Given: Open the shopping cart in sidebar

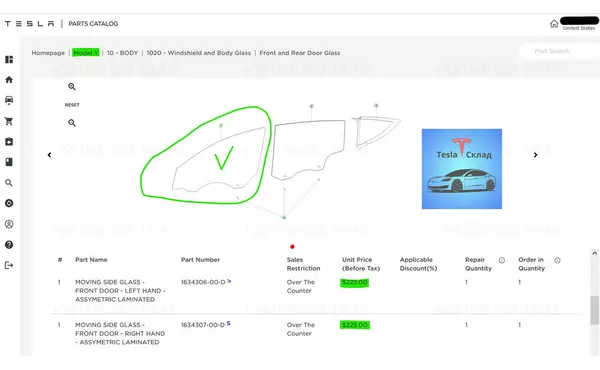Looking at the screenshot, I should point(9,121).
